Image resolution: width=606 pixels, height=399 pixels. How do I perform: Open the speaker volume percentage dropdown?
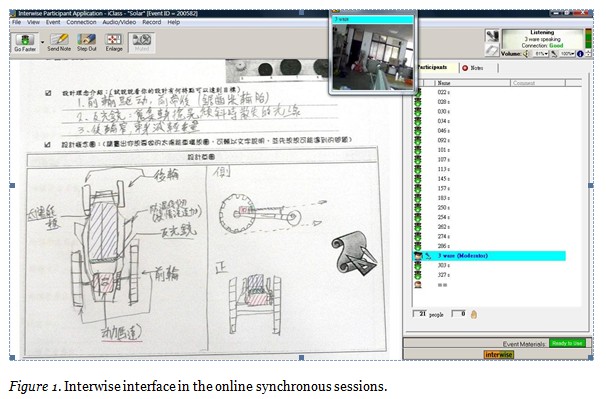pos(541,54)
